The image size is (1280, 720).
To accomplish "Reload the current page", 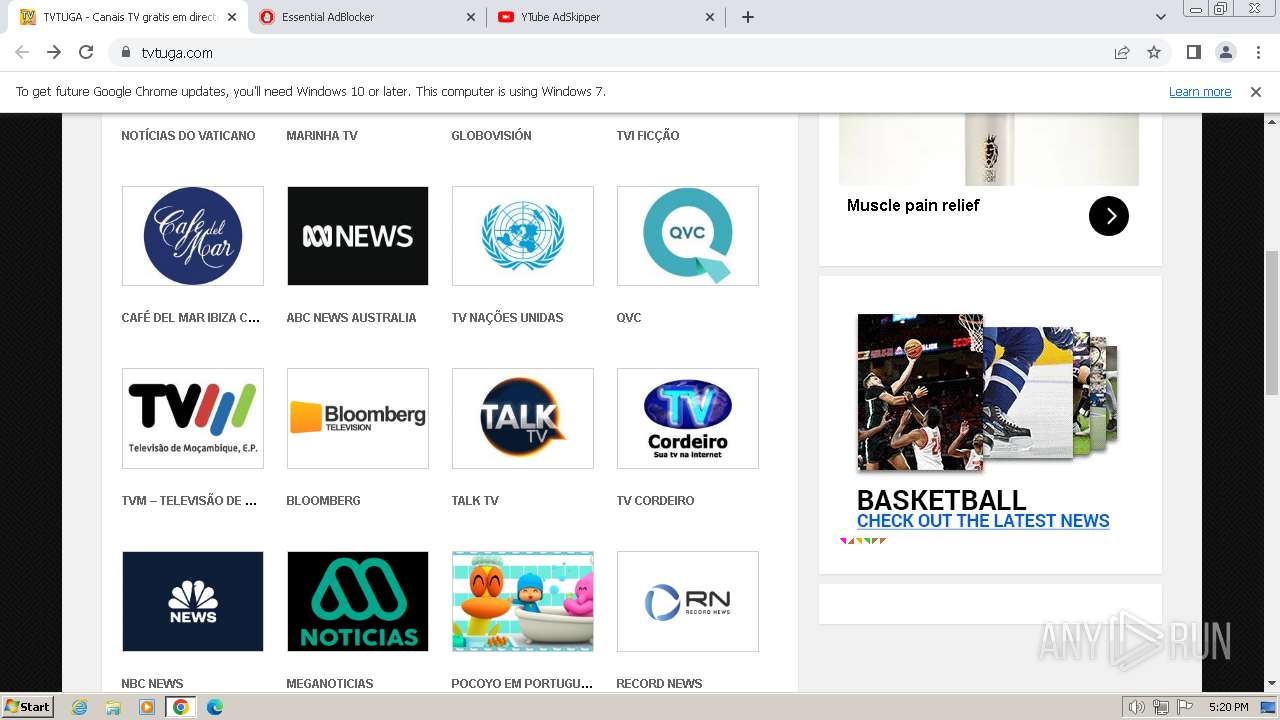I will 86,52.
